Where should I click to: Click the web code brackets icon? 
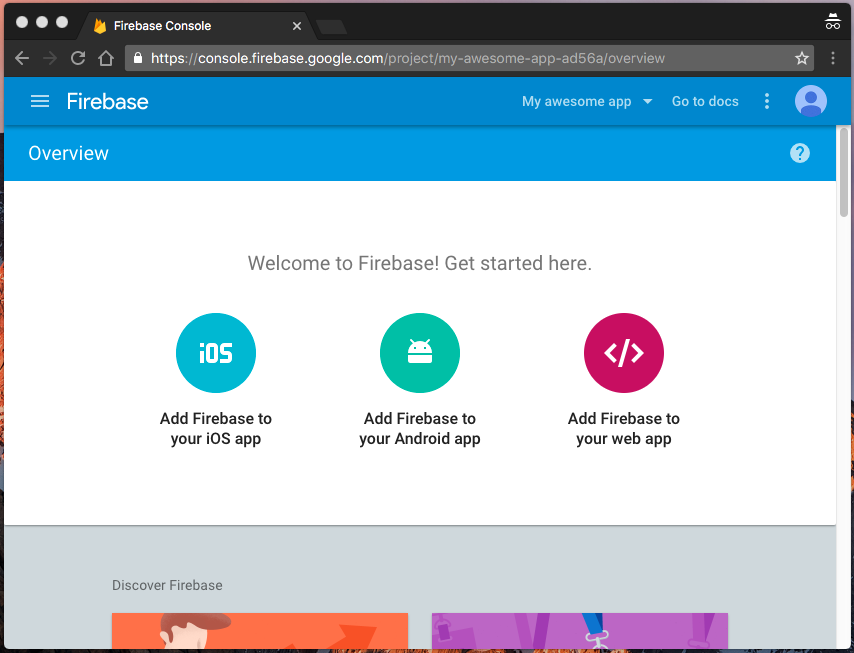(624, 353)
